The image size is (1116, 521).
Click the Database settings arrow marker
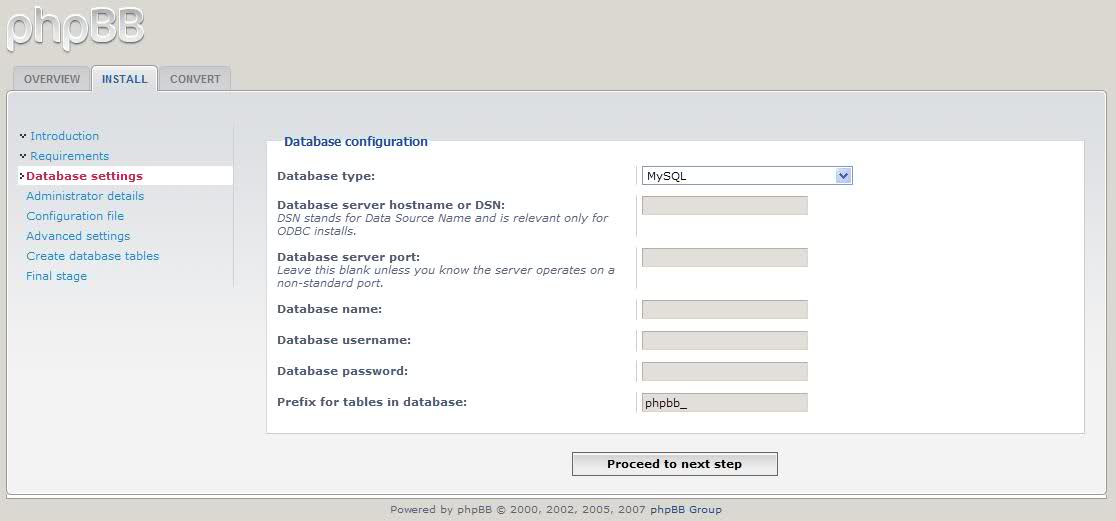click(22, 176)
